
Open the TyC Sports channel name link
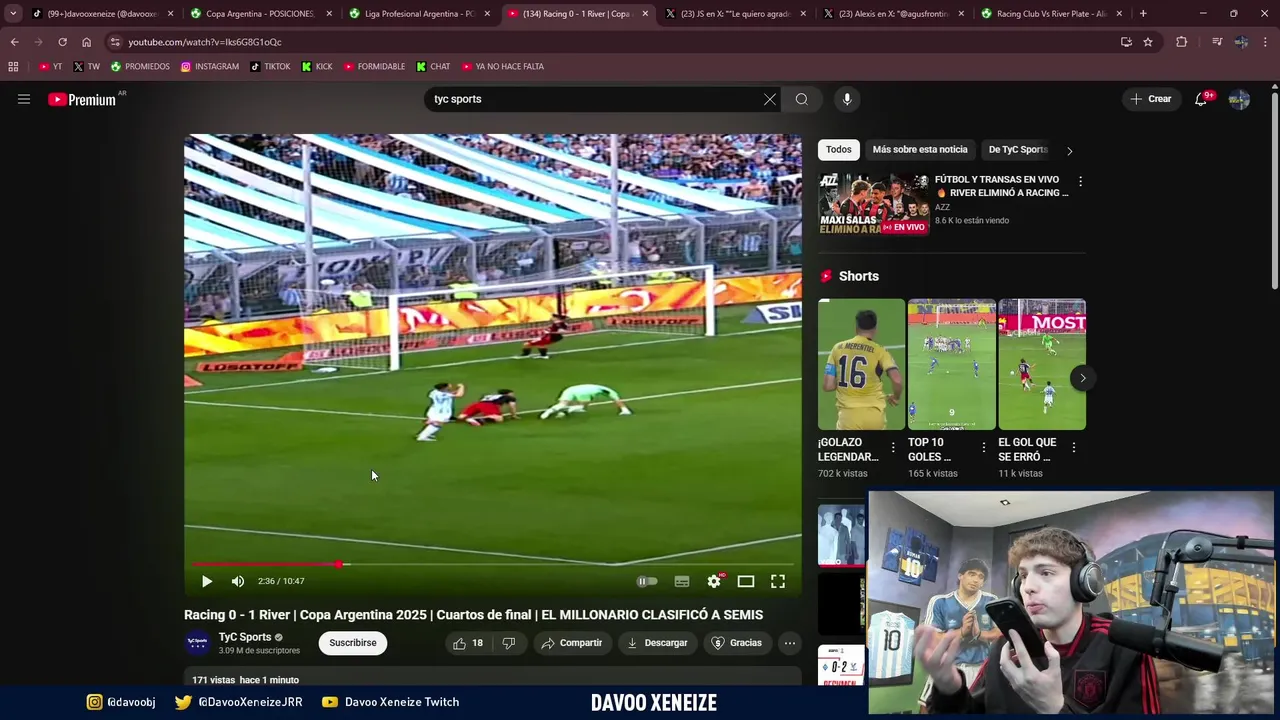coord(245,637)
